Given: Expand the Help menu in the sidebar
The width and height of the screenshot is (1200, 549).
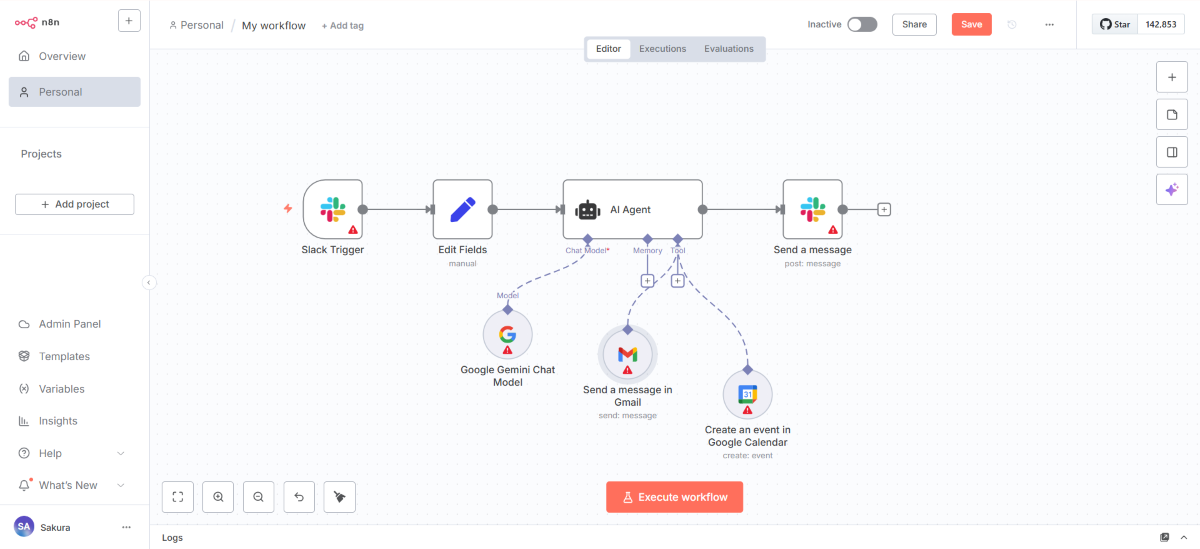Looking at the screenshot, I should tap(121, 453).
